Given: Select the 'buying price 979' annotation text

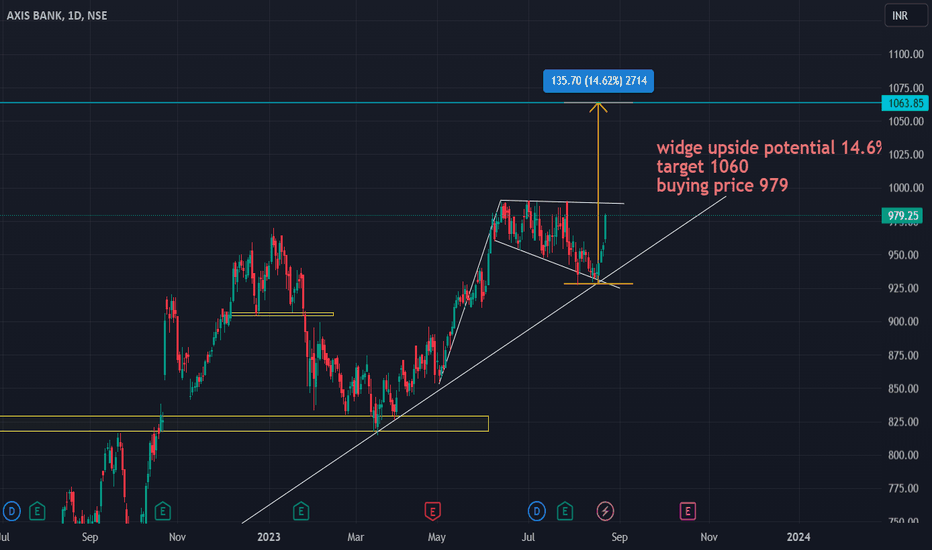Looking at the screenshot, I should (722, 186).
